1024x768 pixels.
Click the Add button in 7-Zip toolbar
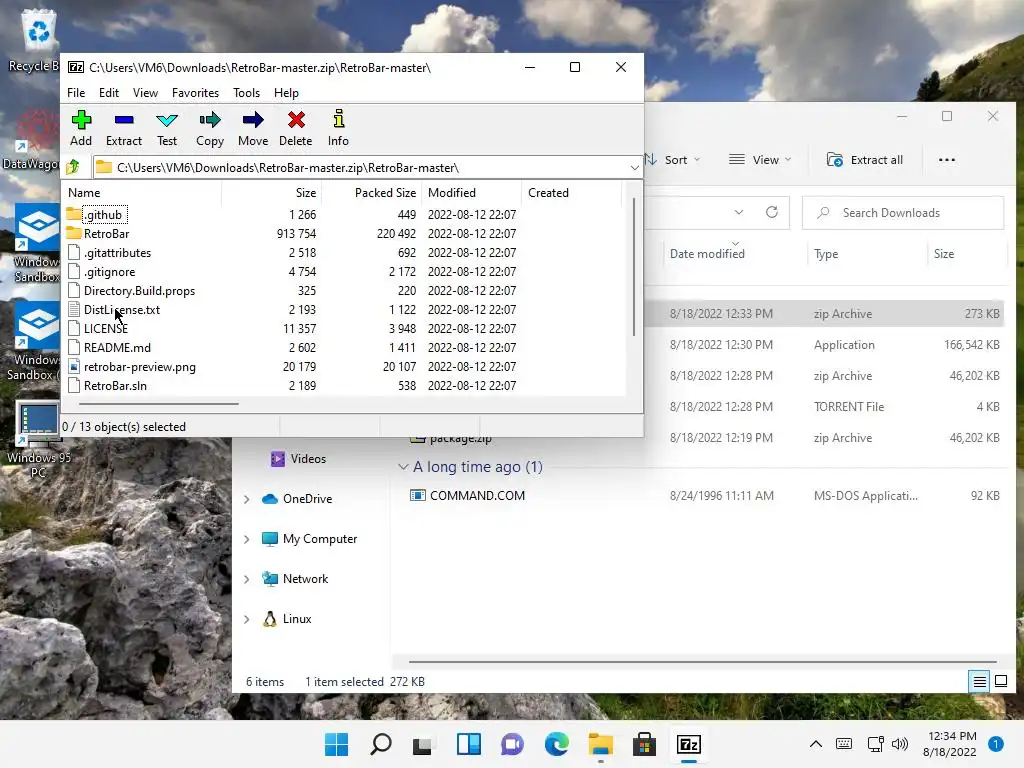(x=81, y=128)
